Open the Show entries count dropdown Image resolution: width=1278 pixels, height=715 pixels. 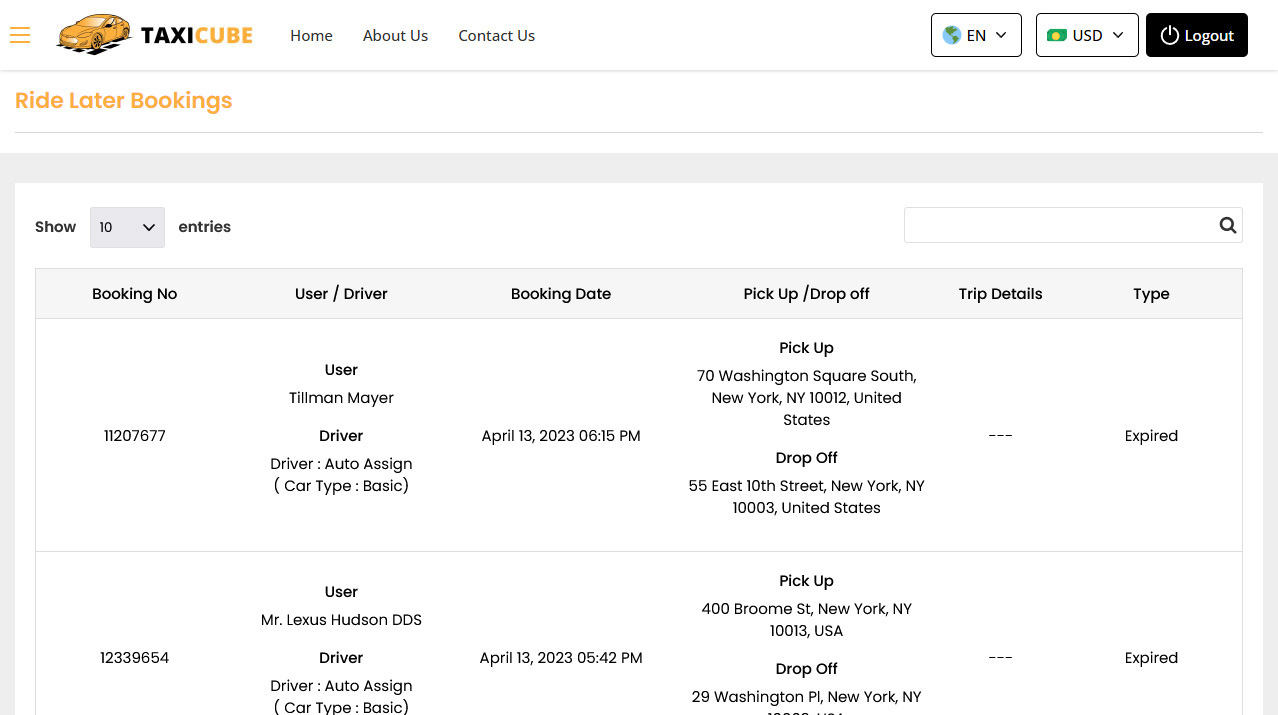(x=127, y=227)
